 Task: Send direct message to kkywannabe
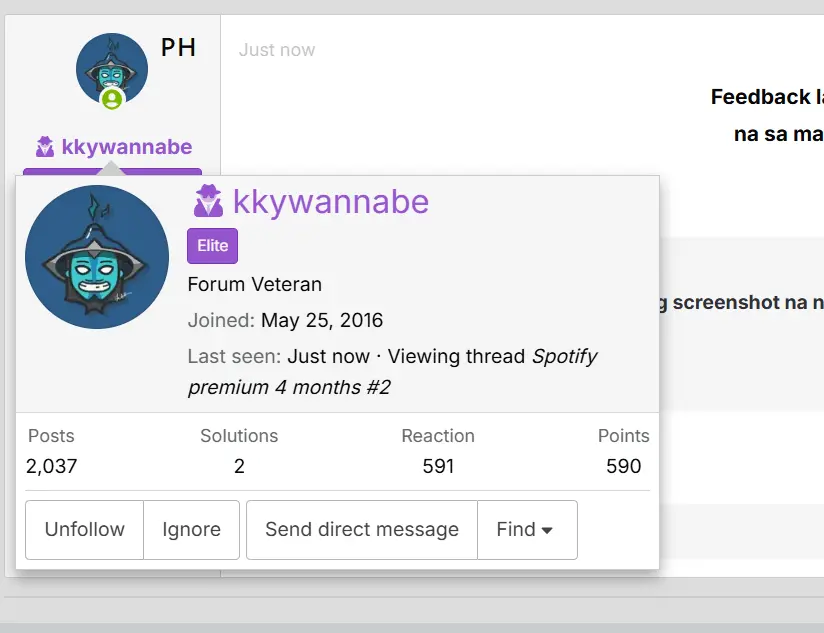pyautogui.click(x=362, y=530)
